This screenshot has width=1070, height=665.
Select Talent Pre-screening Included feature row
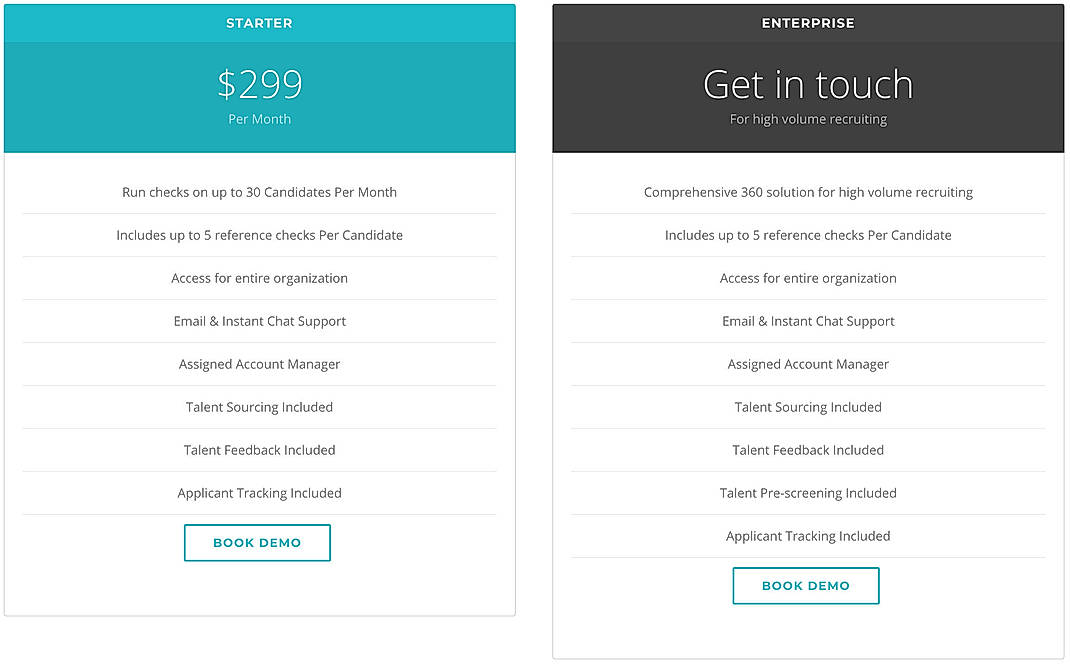pyautogui.click(x=807, y=493)
